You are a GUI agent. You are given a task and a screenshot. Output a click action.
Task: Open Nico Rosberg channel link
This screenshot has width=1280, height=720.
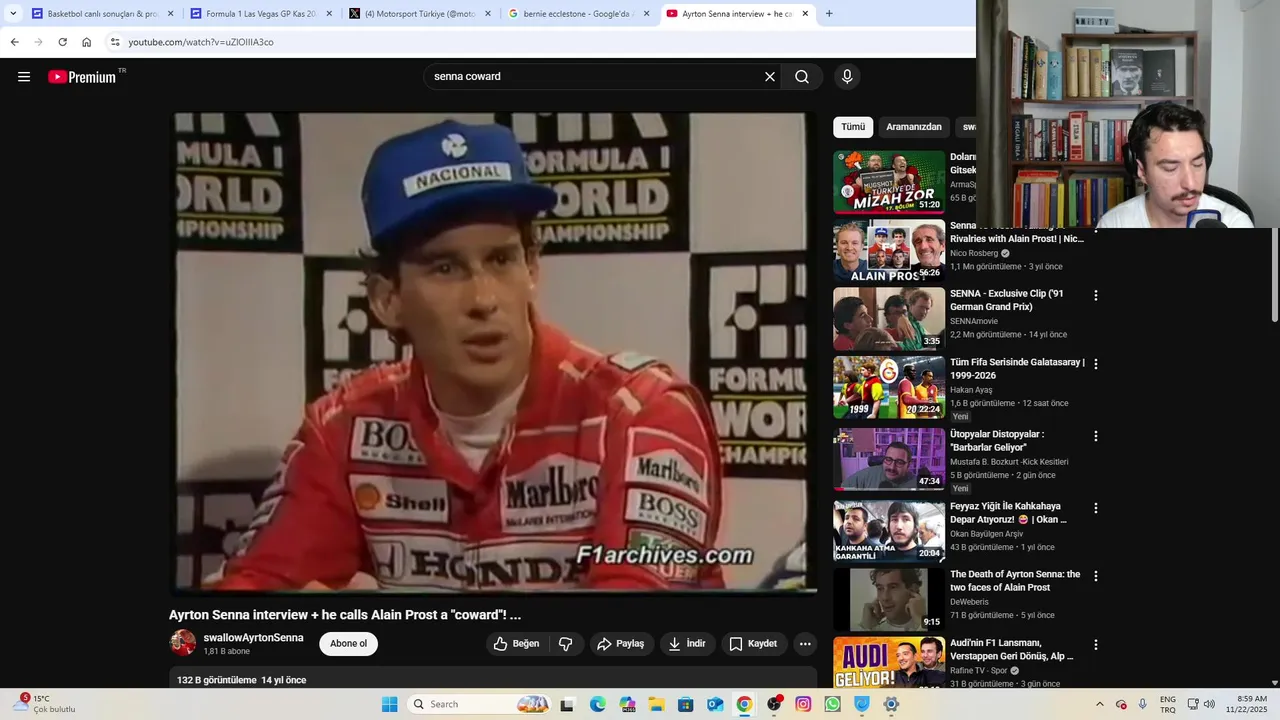coord(974,254)
